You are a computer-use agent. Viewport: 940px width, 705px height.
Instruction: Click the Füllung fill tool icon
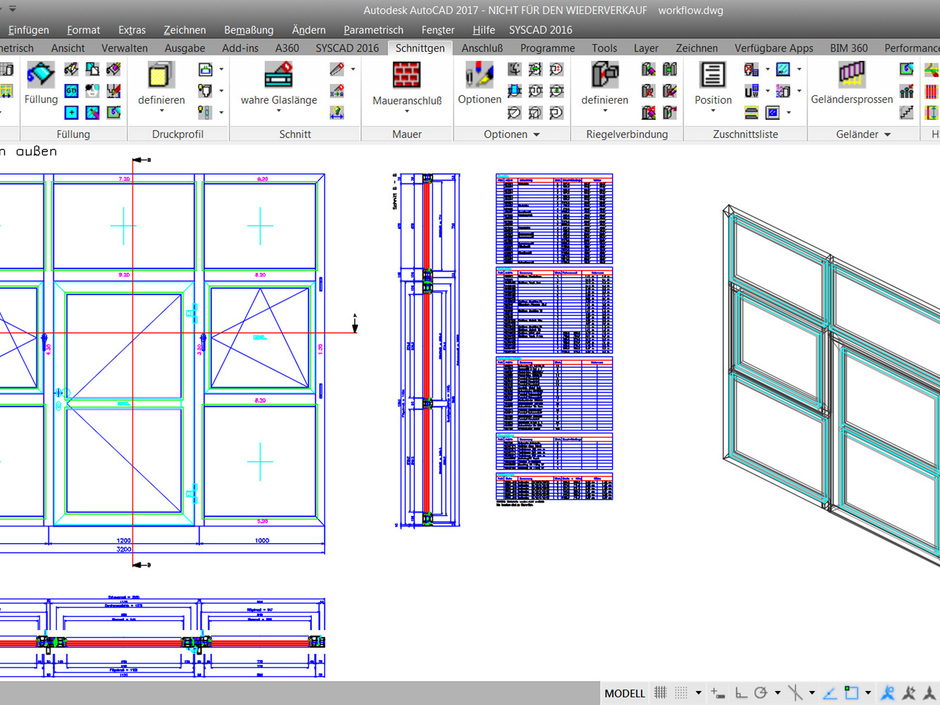point(40,80)
